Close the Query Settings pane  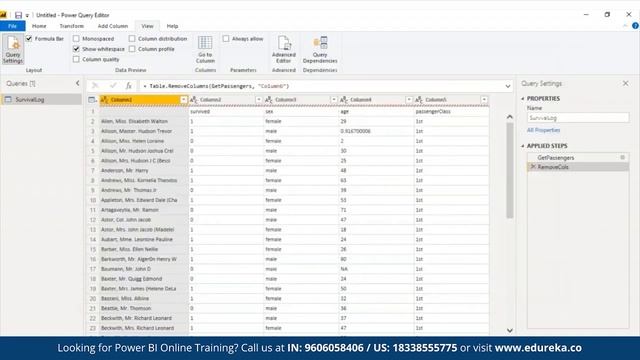tap(626, 83)
